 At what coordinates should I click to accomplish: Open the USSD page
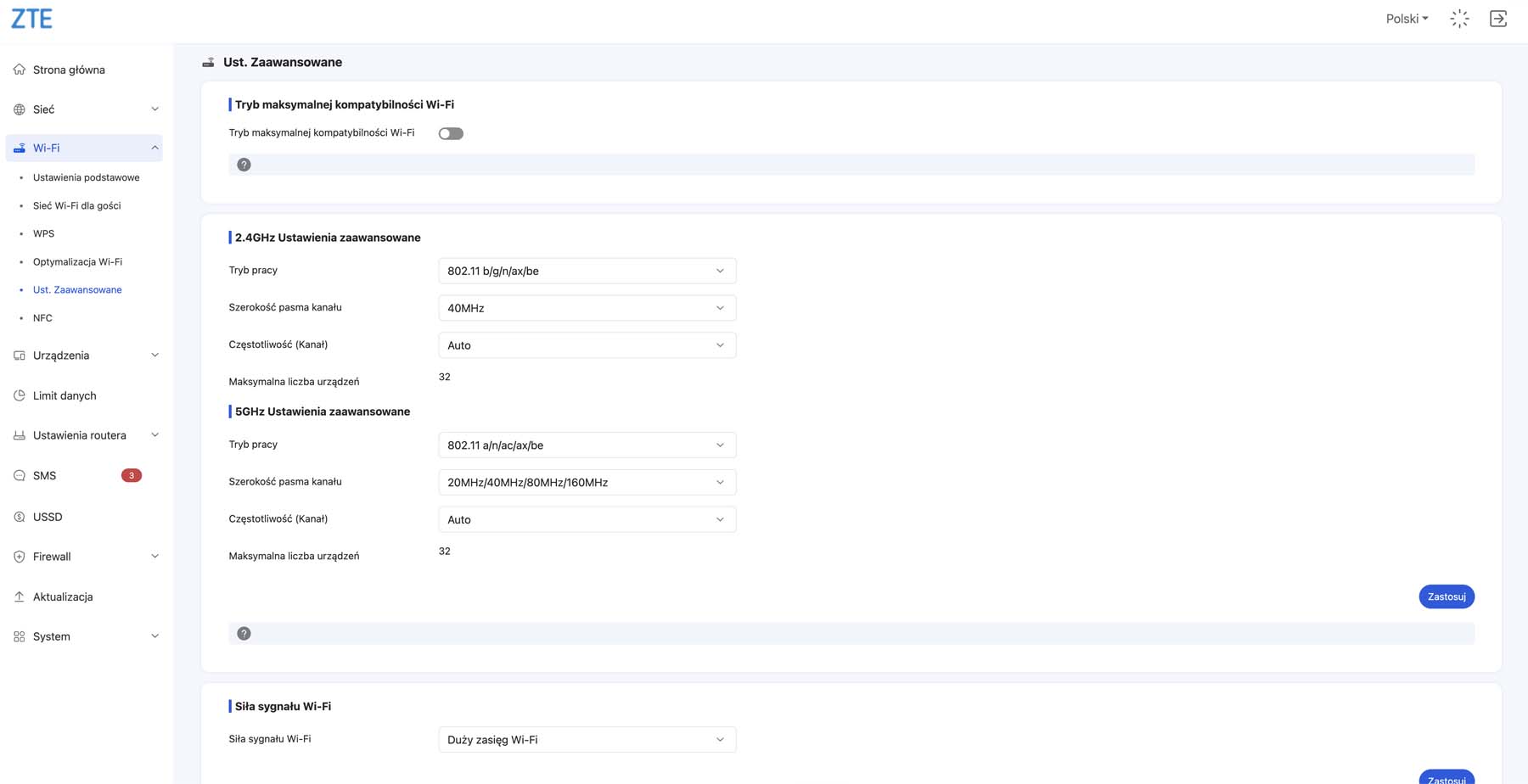(x=48, y=517)
